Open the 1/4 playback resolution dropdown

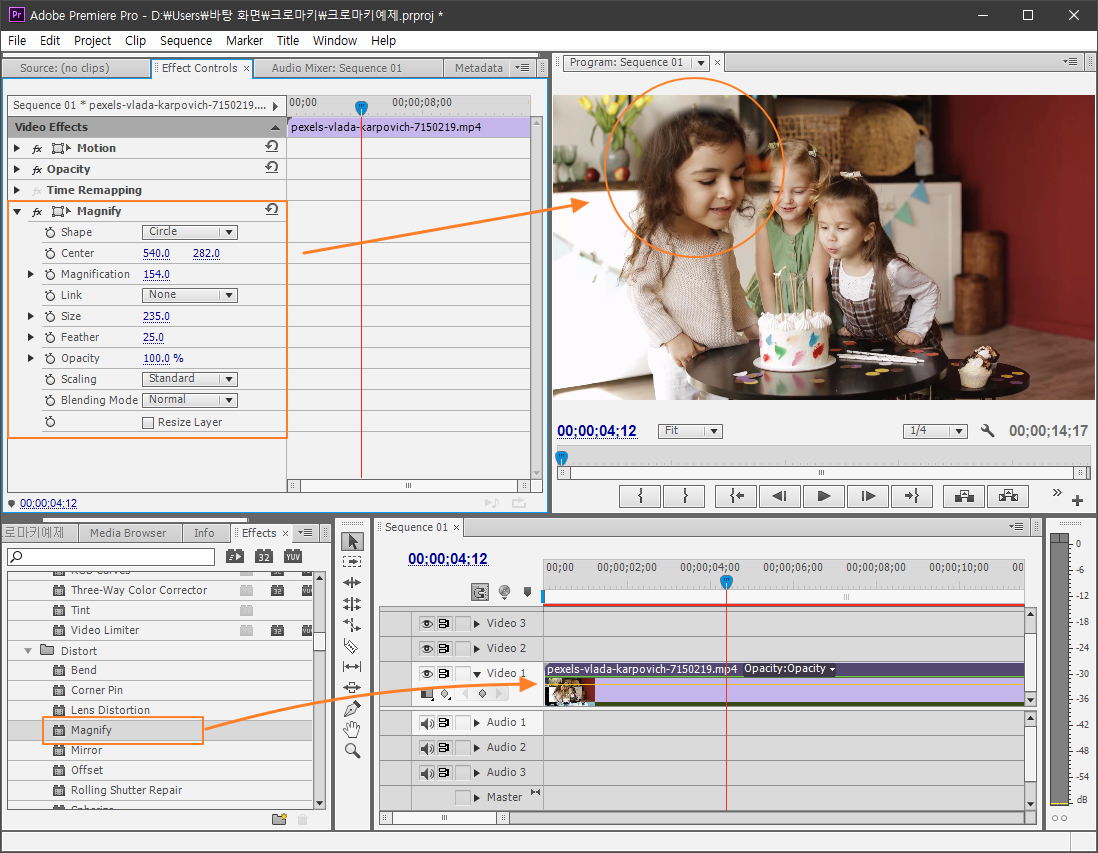tap(935, 431)
